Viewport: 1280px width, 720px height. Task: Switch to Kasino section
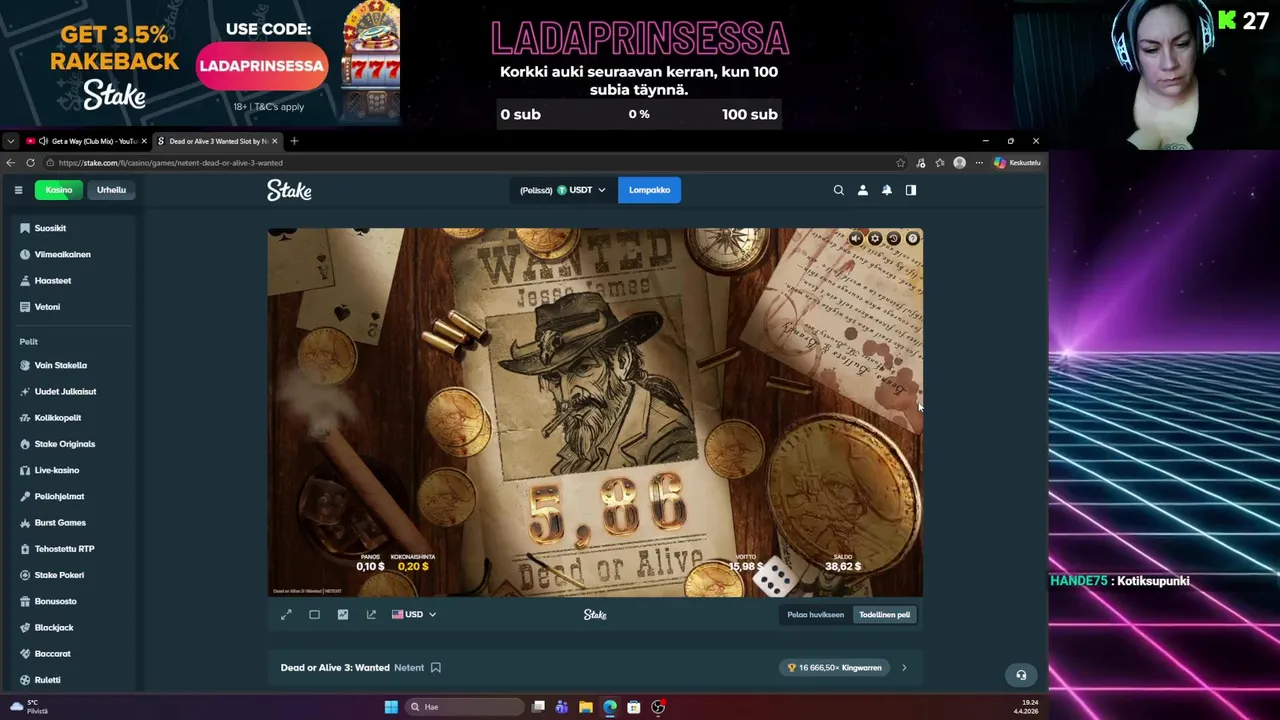(x=58, y=190)
